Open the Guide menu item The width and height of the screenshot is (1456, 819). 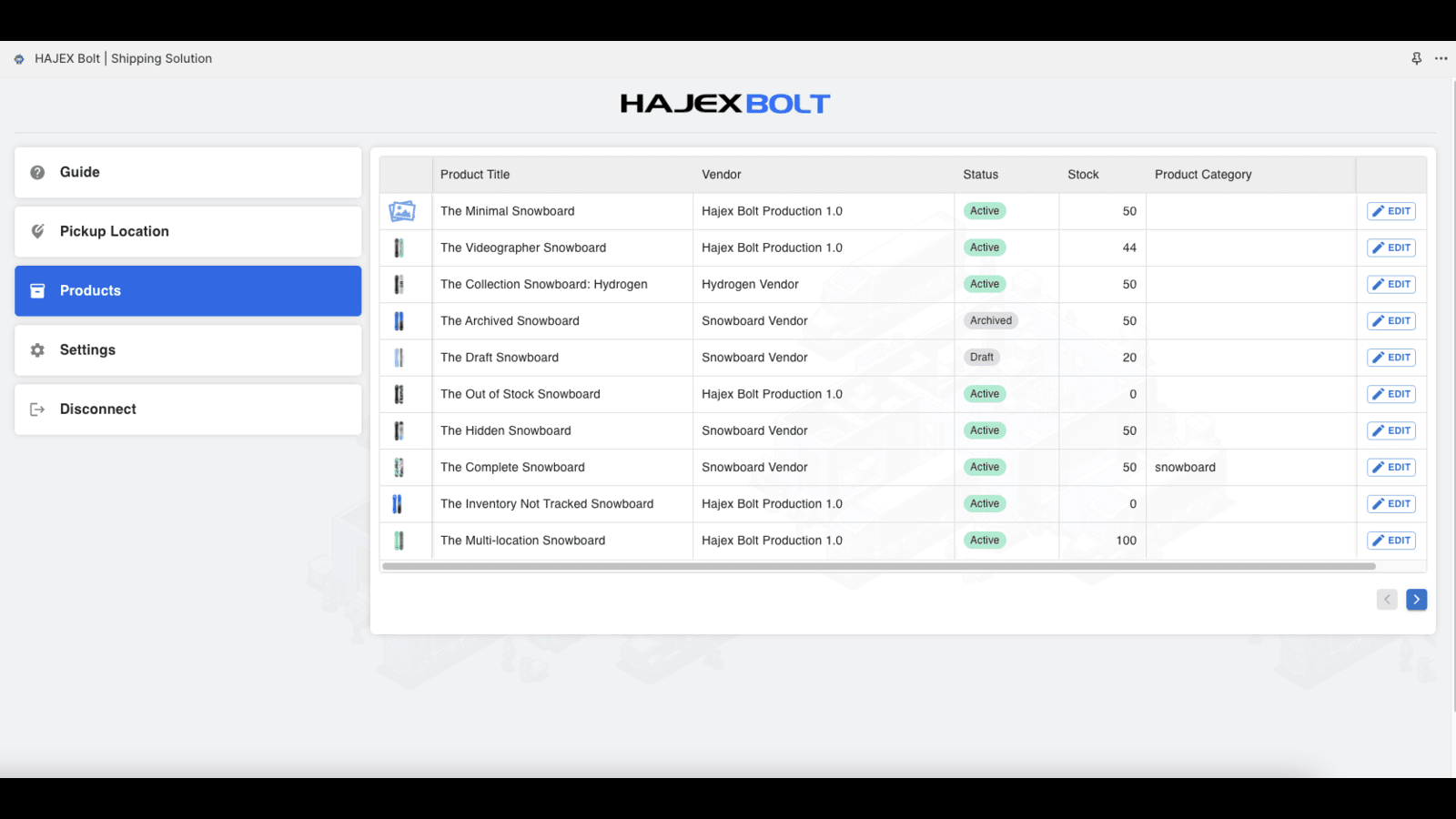point(188,173)
